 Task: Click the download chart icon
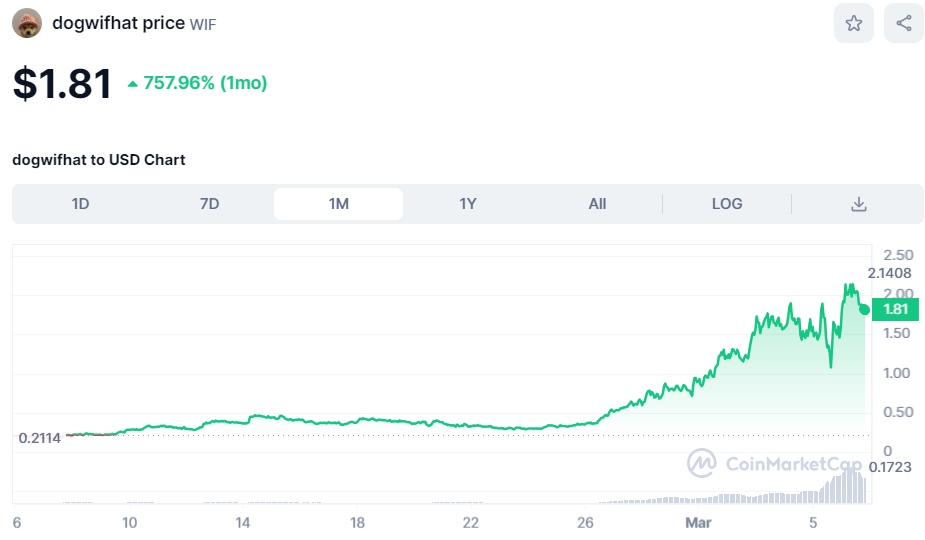coord(858,204)
